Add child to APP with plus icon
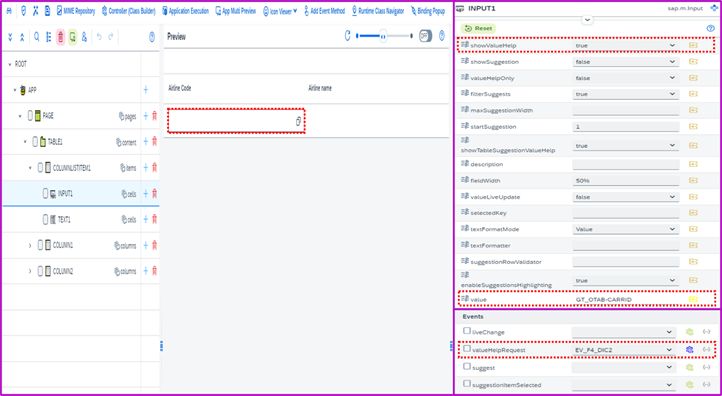This screenshot has height=396, width=722. 146,90
